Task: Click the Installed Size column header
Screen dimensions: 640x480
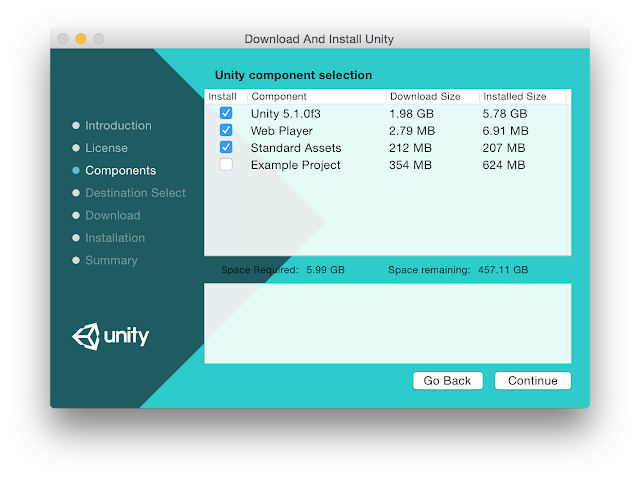Action: [x=515, y=96]
